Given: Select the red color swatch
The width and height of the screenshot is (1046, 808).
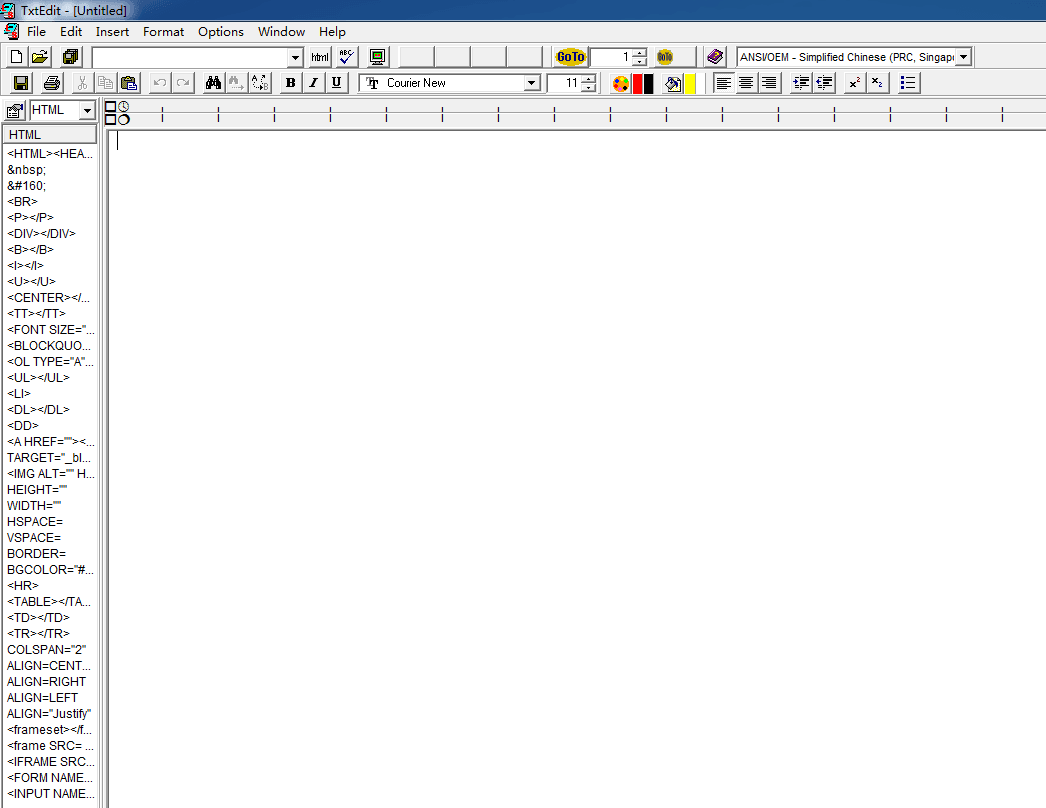Looking at the screenshot, I should (x=638, y=83).
